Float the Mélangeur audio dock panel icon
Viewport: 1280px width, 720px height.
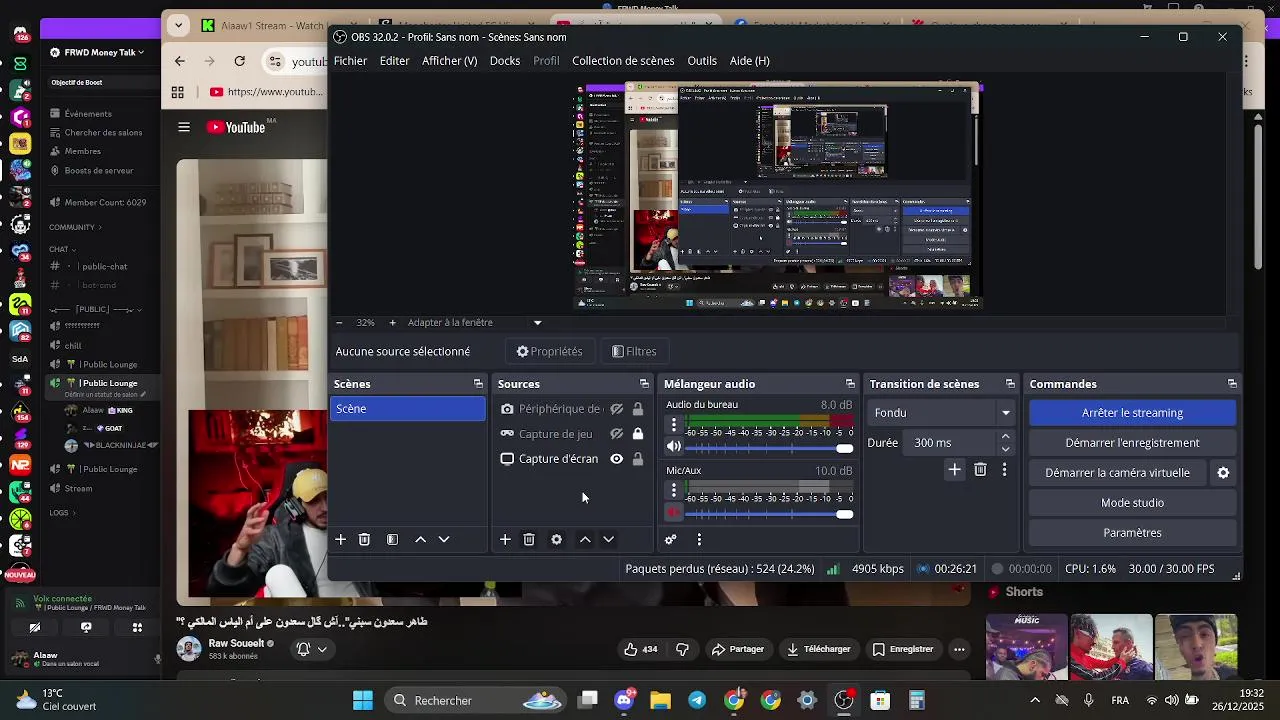point(850,384)
